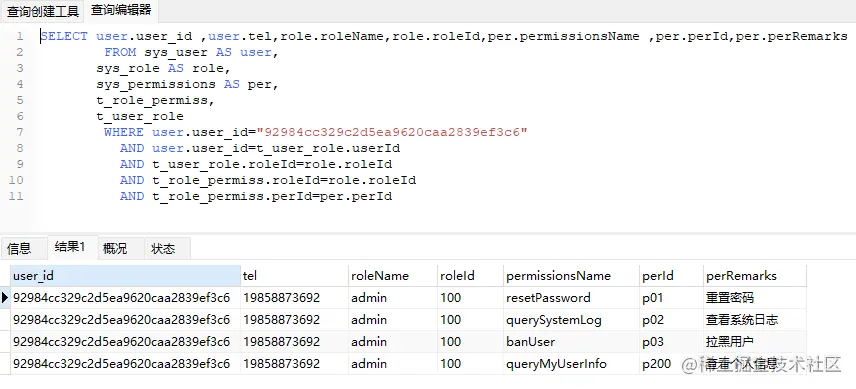
Task: Click the user_id column header
Action: pyautogui.click(x=126, y=276)
